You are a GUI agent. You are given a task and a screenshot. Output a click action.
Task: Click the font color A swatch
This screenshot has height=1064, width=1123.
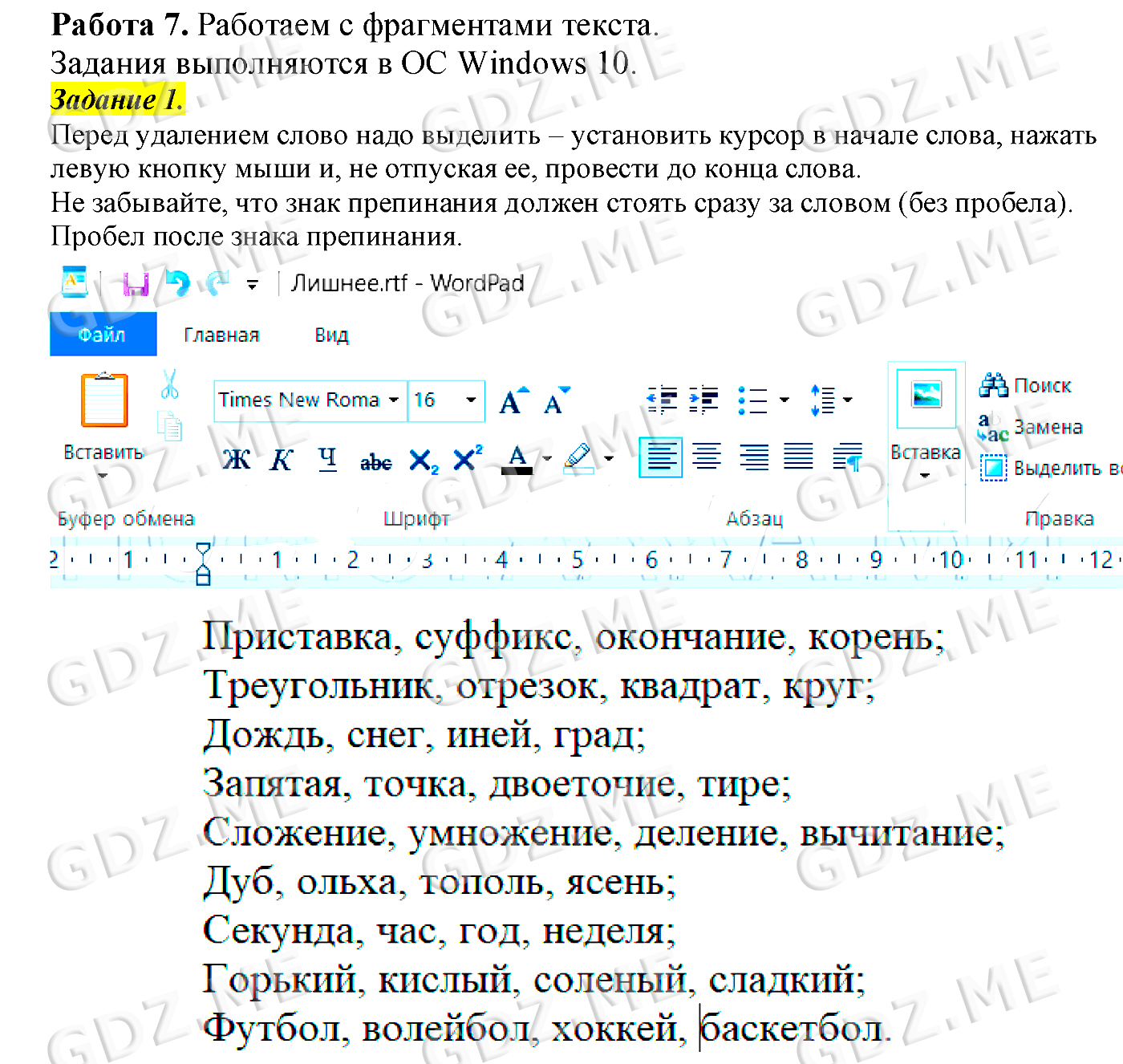(x=517, y=460)
